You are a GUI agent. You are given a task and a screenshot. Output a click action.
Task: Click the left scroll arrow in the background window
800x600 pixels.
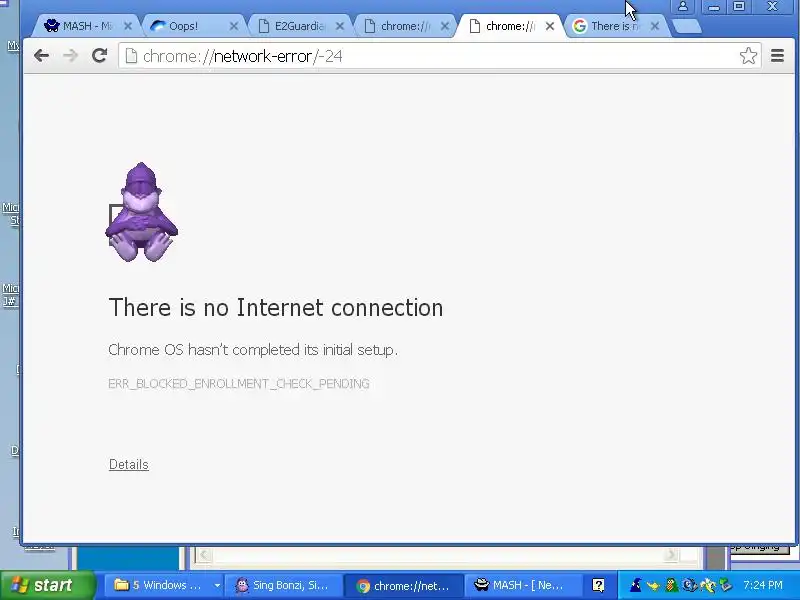pyautogui.click(x=204, y=555)
